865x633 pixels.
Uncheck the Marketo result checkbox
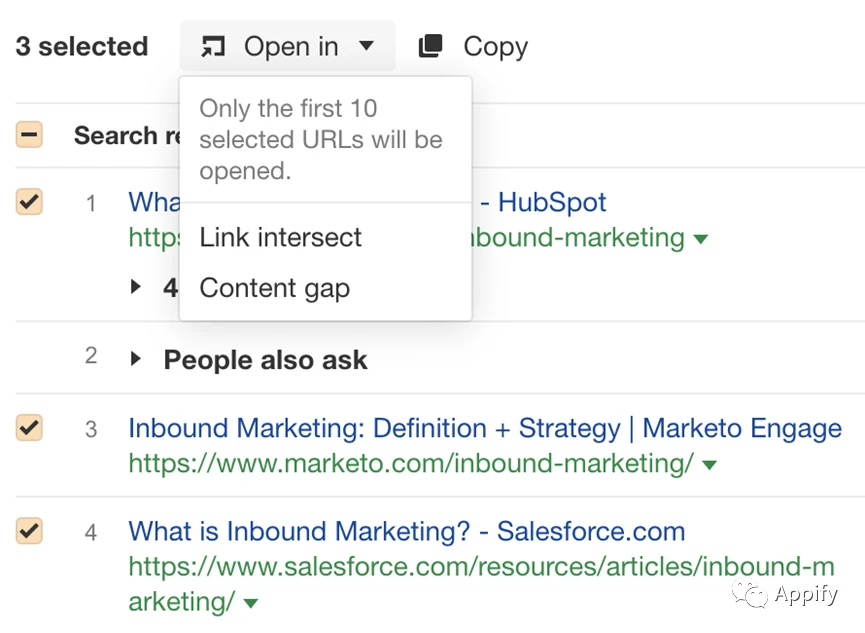pos(29,429)
